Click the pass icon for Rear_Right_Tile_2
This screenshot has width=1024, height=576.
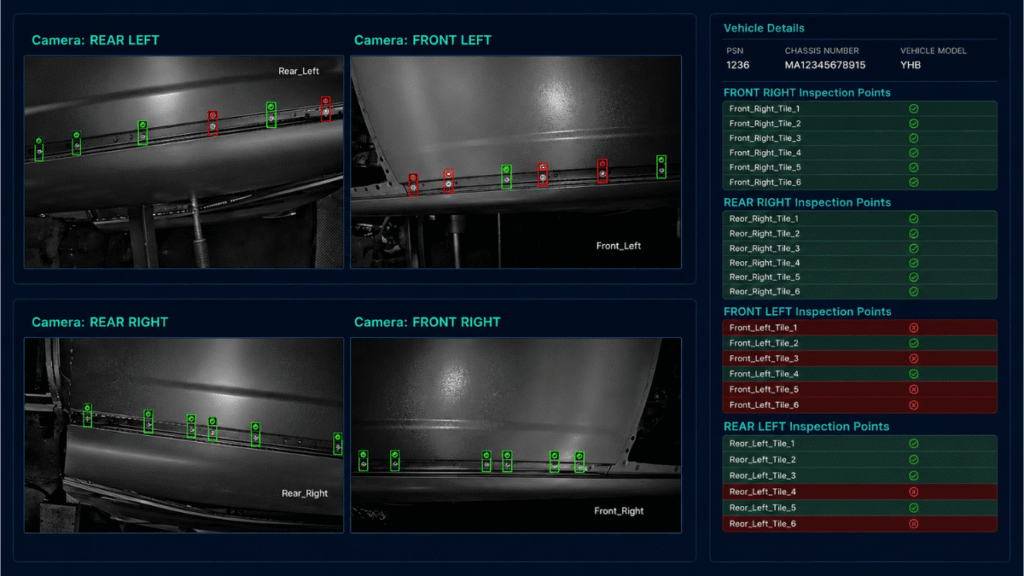[x=914, y=234]
